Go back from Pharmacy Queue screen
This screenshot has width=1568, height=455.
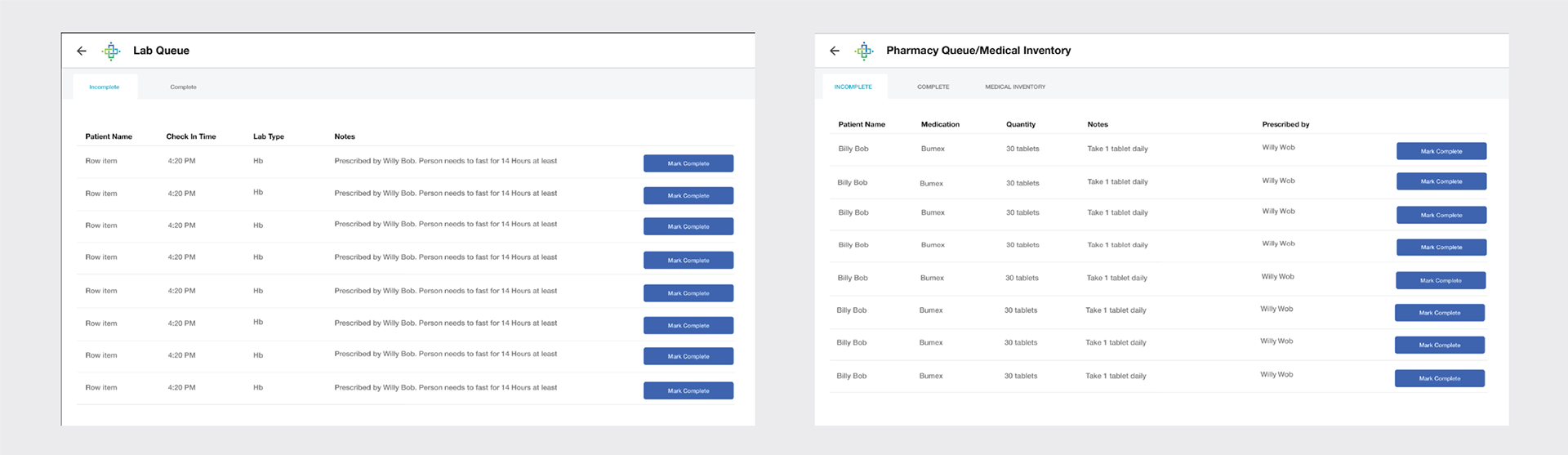[x=835, y=51]
